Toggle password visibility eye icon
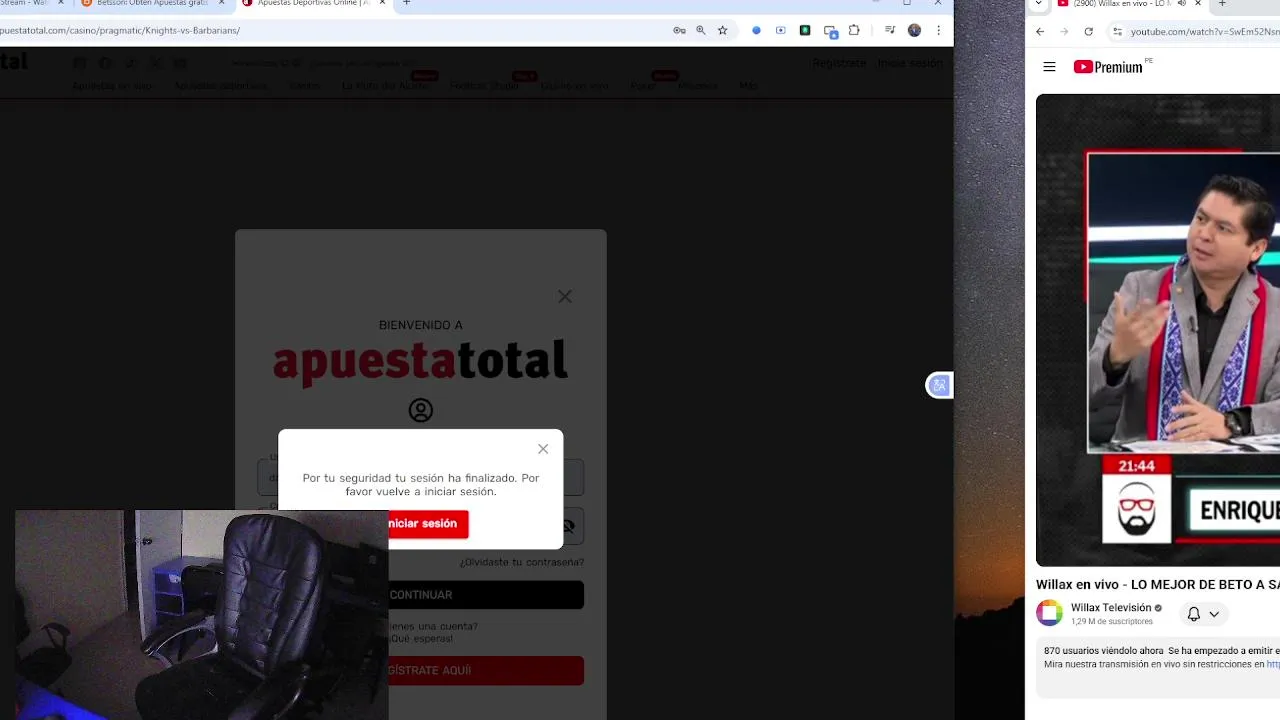The width and height of the screenshot is (1280, 720). pos(568,526)
